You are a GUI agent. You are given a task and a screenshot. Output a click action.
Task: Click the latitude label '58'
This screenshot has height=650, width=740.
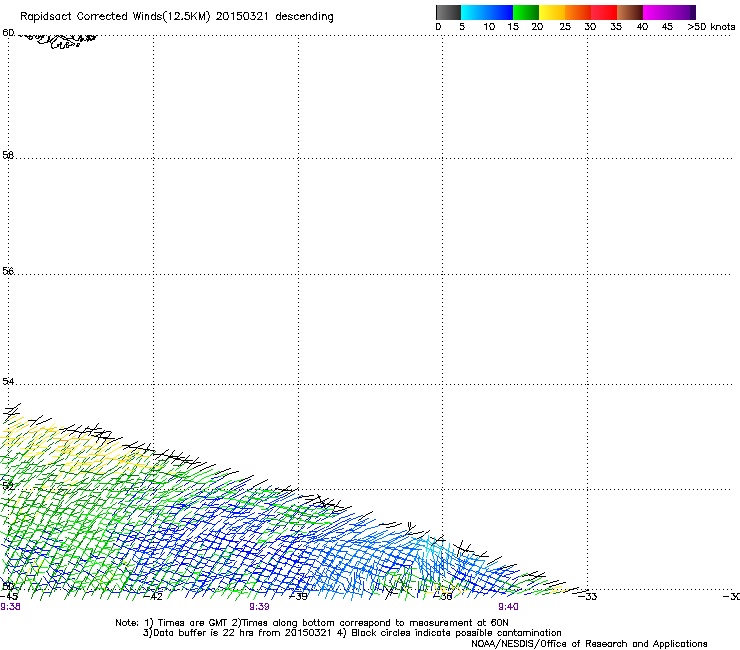8,155
